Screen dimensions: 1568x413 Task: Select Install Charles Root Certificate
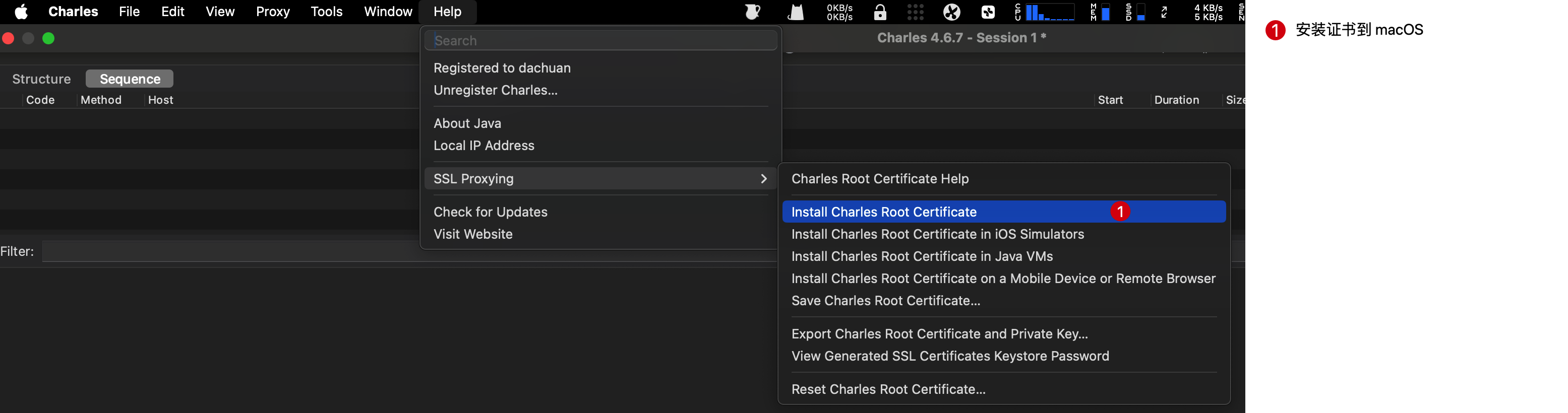click(1004, 212)
